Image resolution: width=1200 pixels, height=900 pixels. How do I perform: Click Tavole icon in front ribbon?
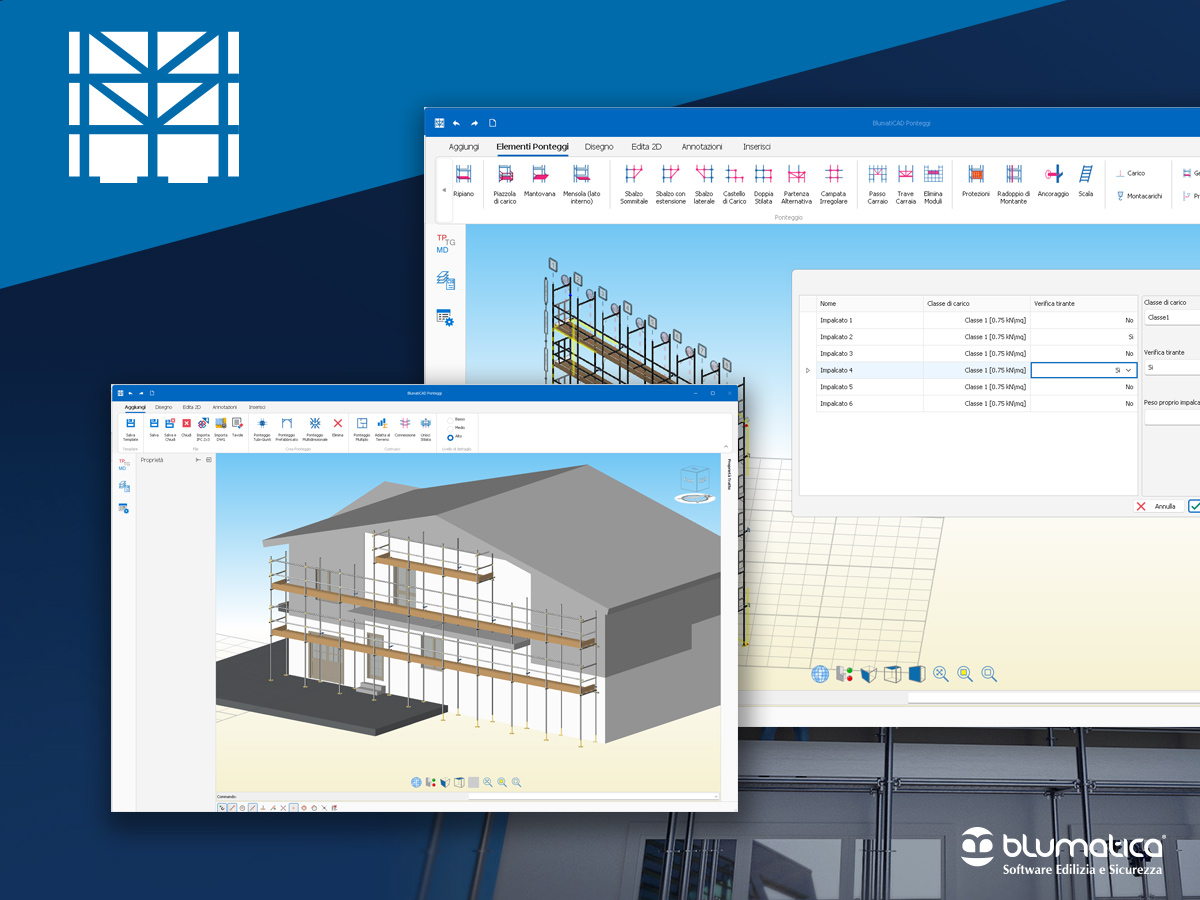point(237,427)
